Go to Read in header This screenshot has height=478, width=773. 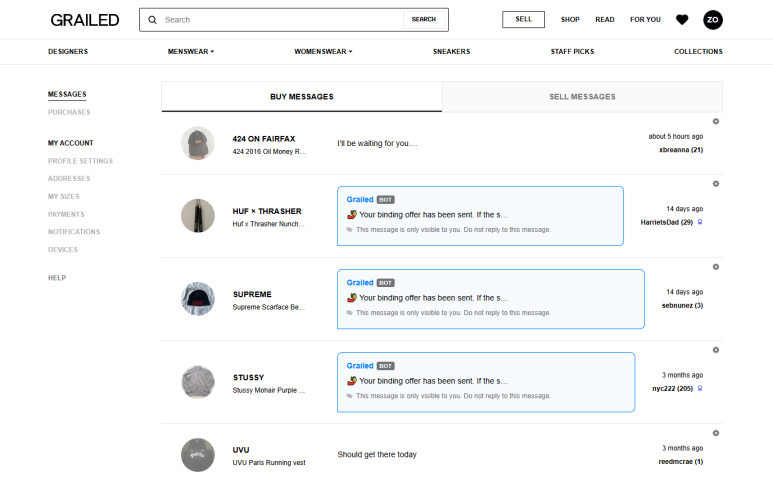[x=605, y=19]
